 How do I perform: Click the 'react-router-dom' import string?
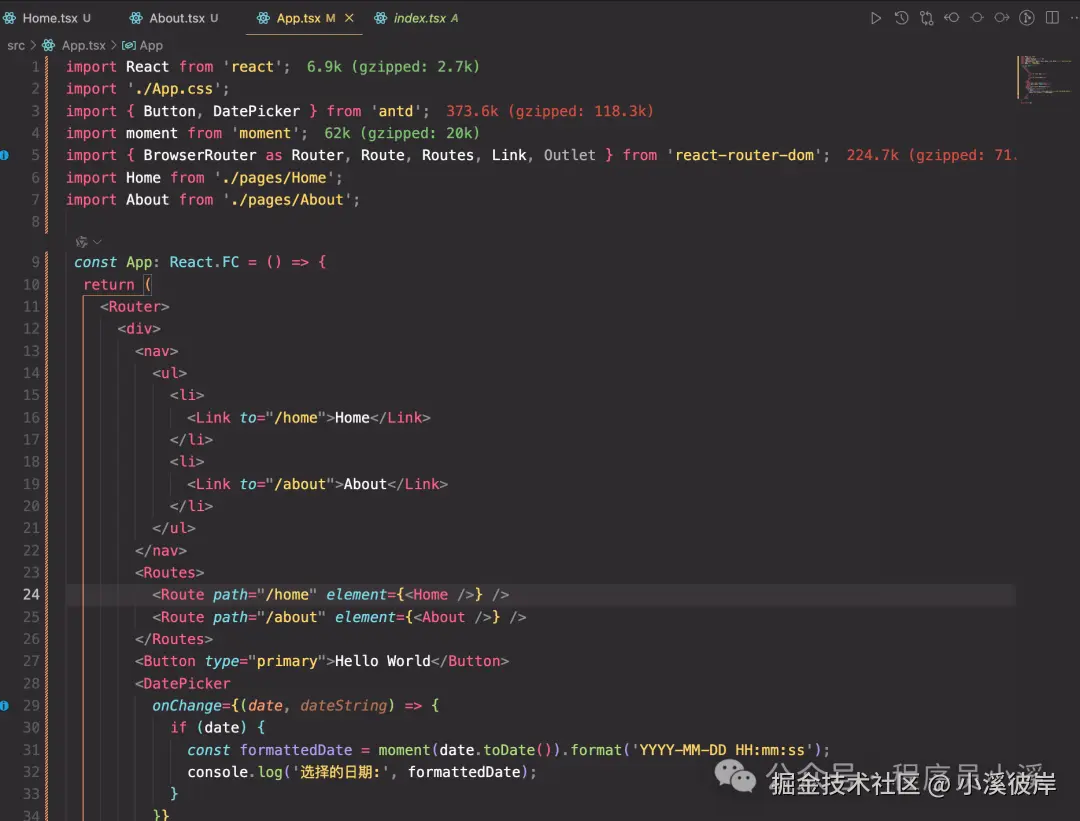click(744, 155)
